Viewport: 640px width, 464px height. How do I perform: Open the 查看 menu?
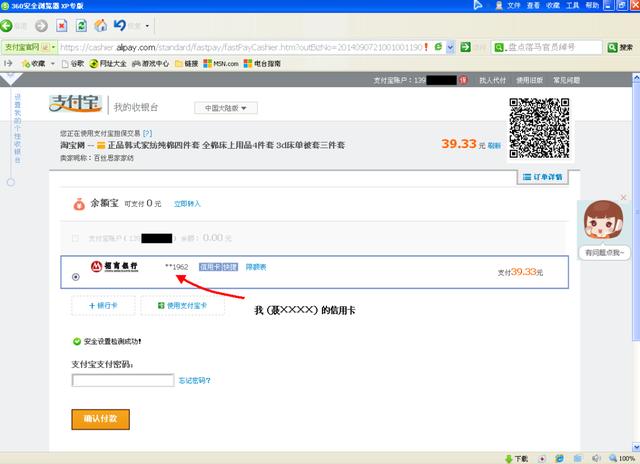pos(533,5)
